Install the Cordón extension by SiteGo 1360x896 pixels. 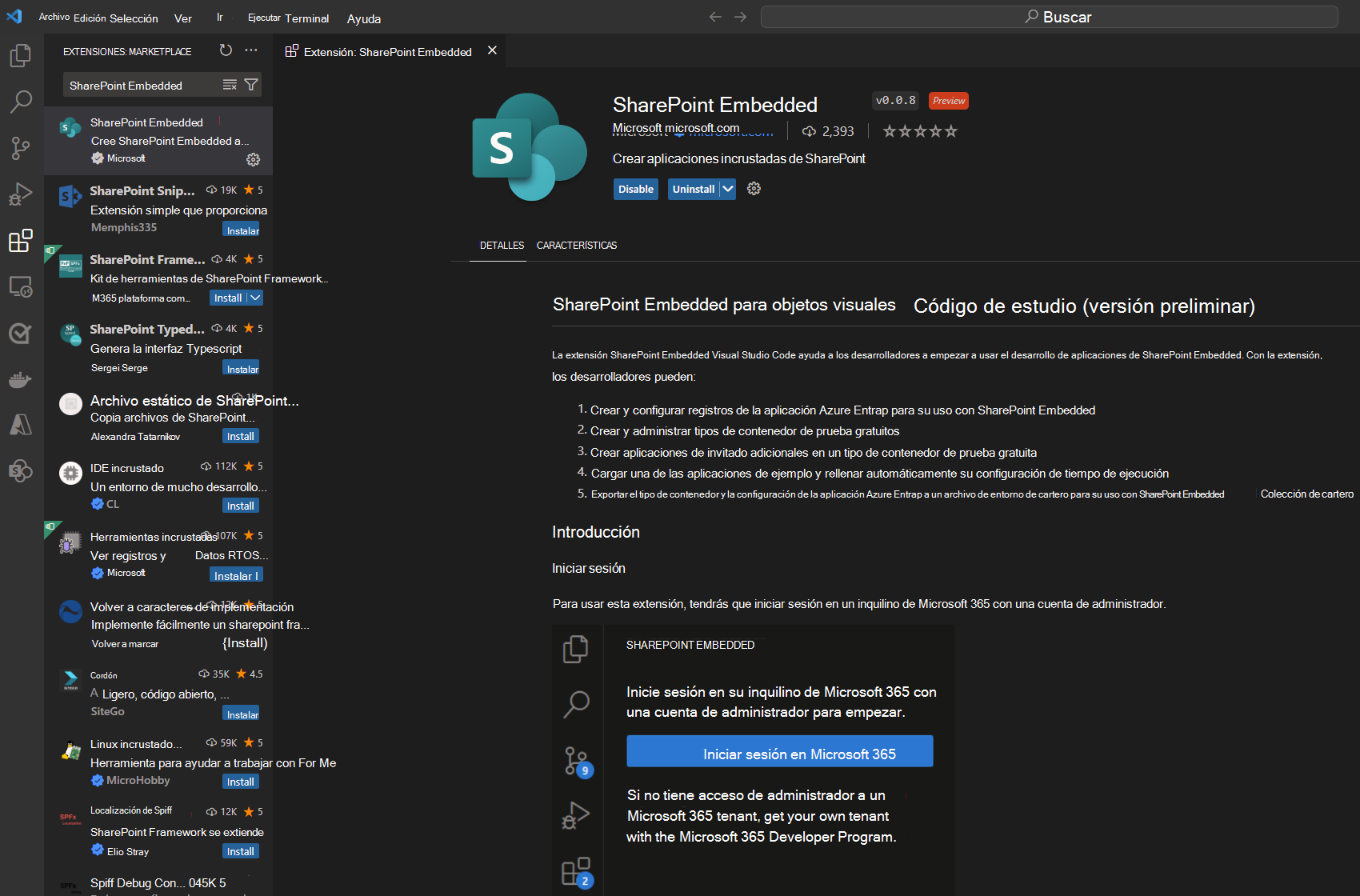241,714
